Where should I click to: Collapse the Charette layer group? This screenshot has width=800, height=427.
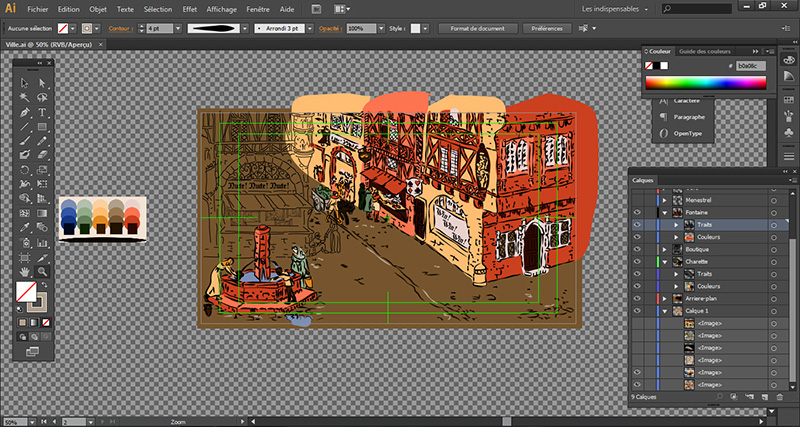click(663, 261)
